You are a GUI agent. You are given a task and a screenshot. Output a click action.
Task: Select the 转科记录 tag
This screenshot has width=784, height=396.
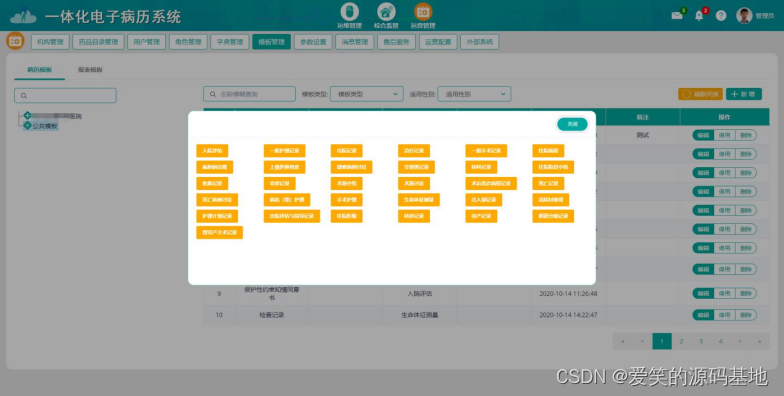(x=481, y=167)
